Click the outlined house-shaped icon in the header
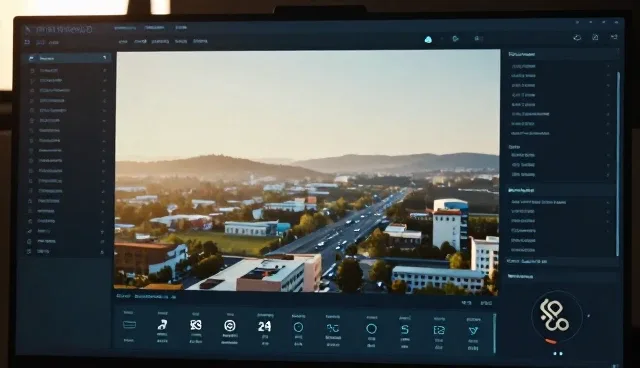 [595, 37]
